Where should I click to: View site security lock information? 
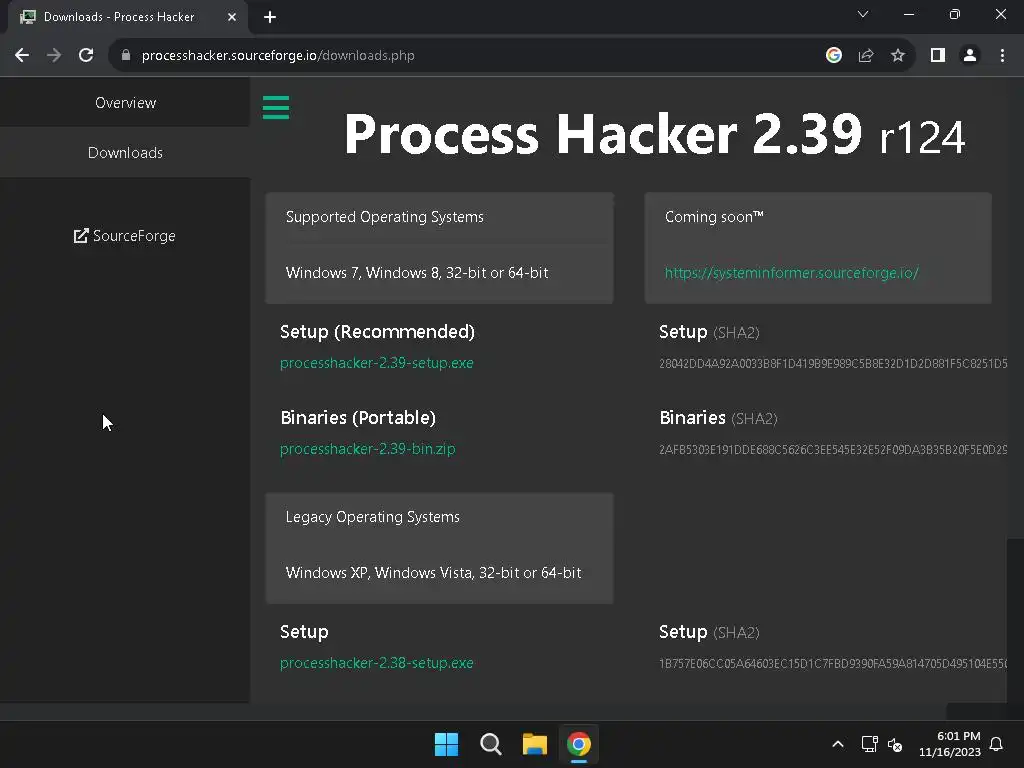pos(126,56)
